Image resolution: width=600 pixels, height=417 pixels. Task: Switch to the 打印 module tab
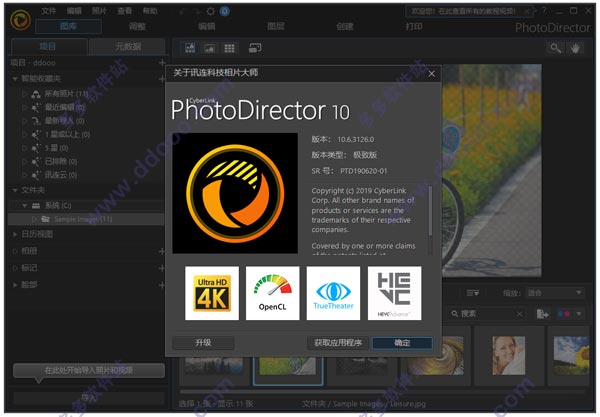pos(414,26)
